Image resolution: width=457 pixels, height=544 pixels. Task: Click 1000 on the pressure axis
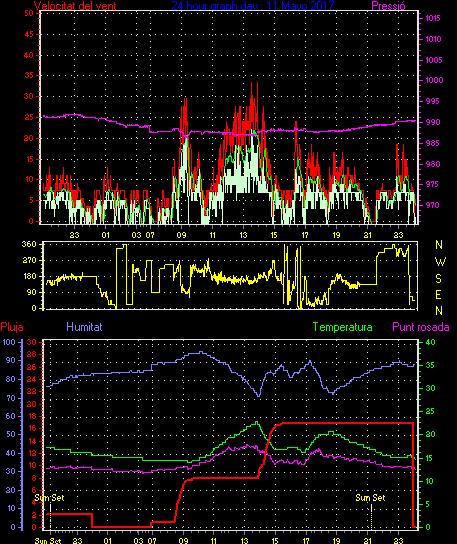coord(434,80)
